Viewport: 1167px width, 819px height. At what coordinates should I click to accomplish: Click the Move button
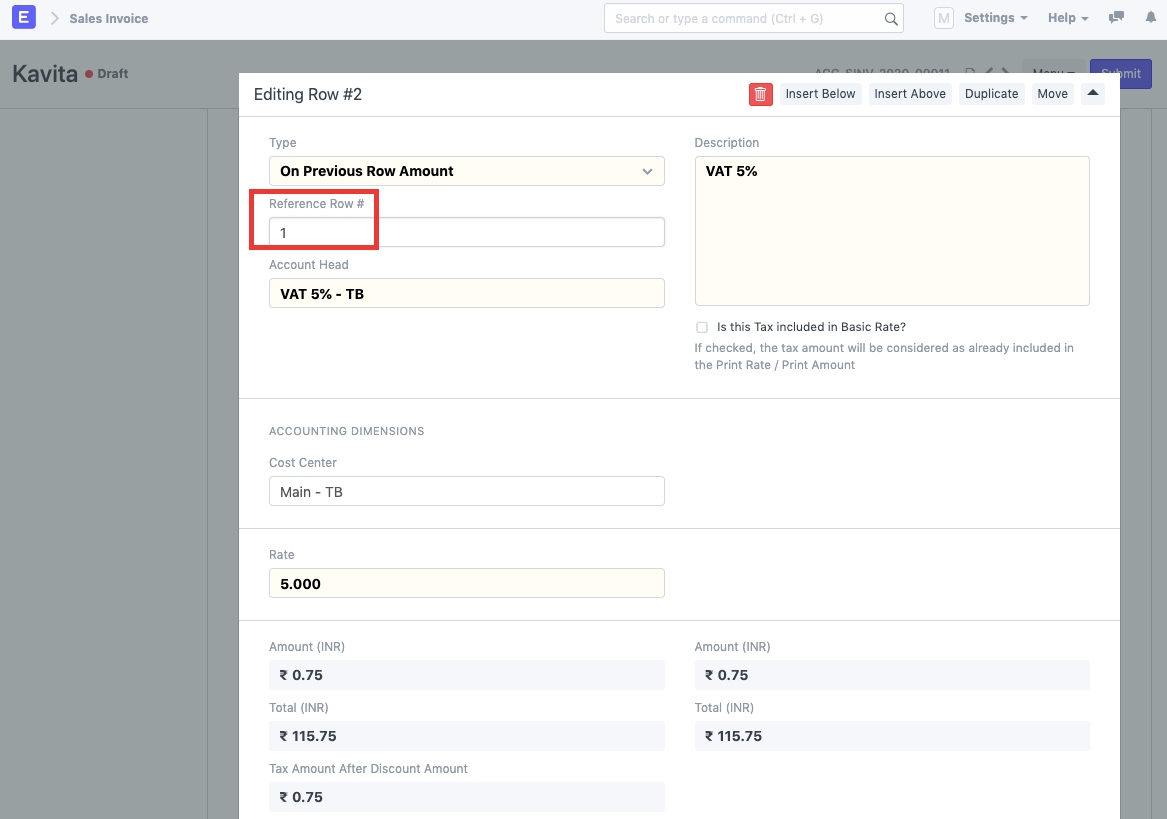(x=1052, y=94)
